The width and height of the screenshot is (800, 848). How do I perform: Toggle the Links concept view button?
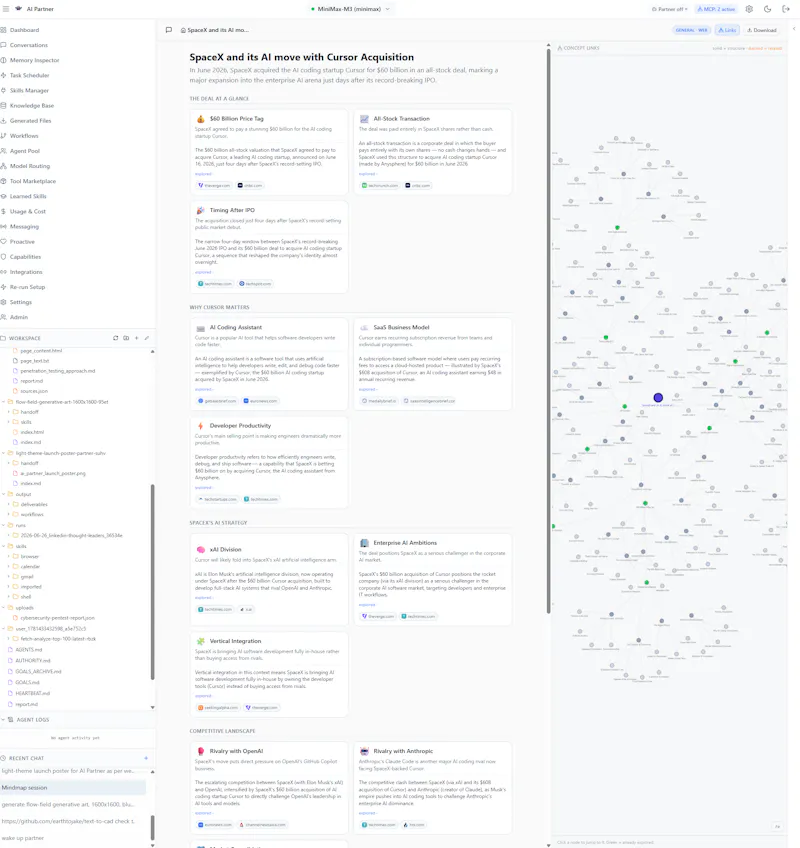(x=727, y=30)
